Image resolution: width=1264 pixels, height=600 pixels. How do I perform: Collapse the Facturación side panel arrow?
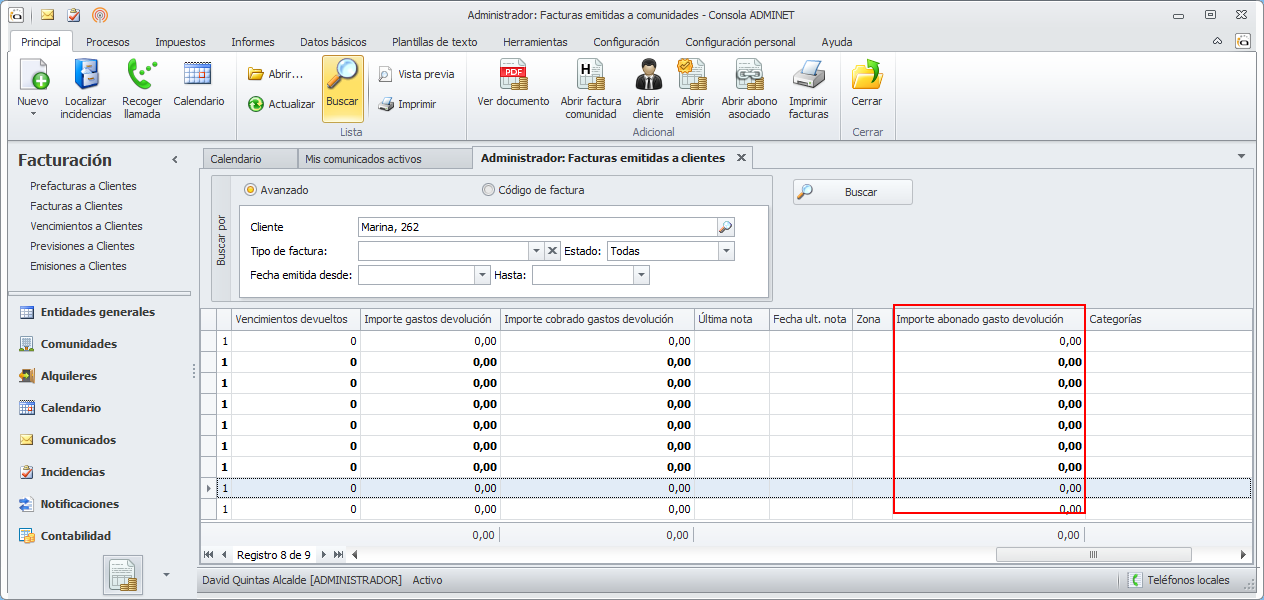pyautogui.click(x=175, y=160)
